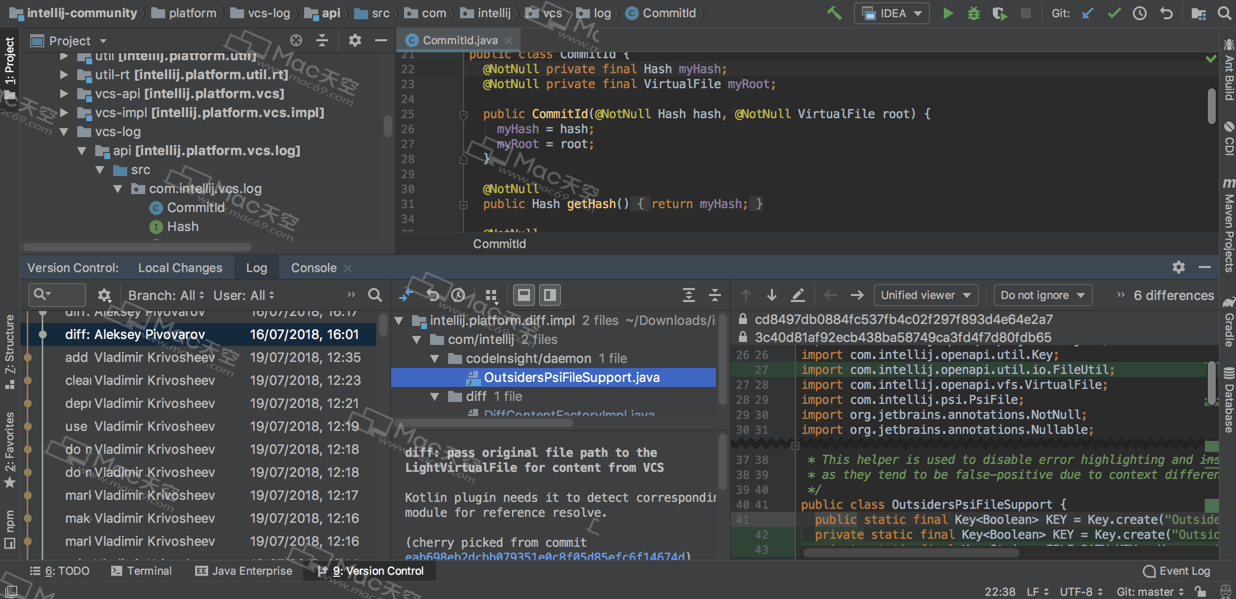Switch diff preview to bottom layout

(524, 294)
